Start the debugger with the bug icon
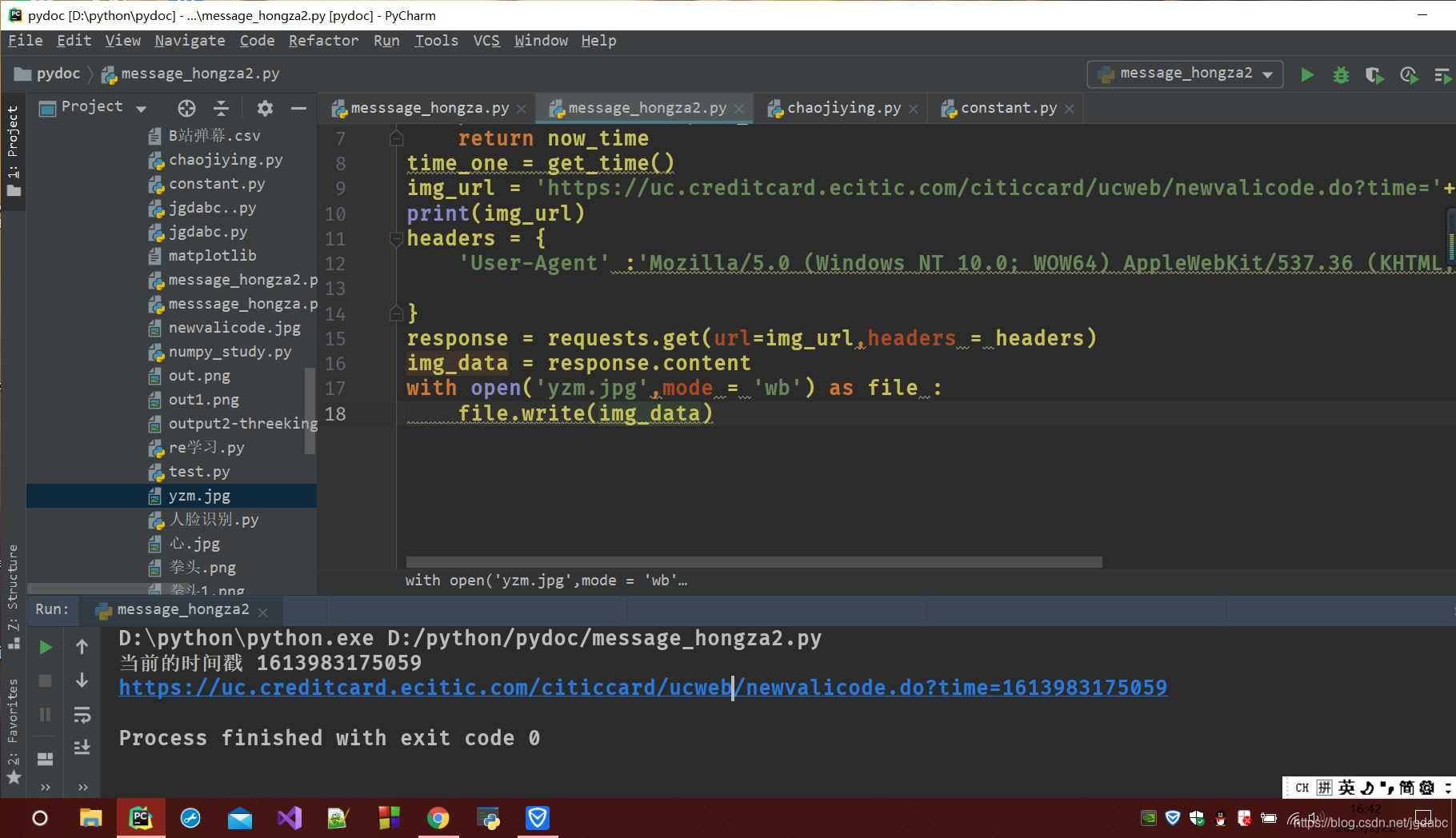Screen dimensions: 1456x838 point(1341,74)
